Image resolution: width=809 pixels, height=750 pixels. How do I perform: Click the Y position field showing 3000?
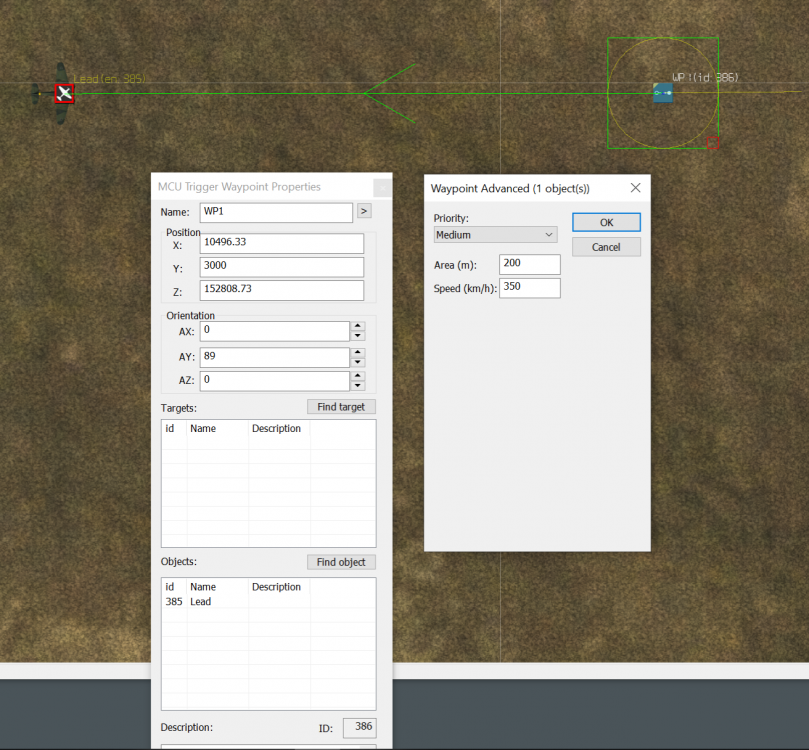pos(281,267)
